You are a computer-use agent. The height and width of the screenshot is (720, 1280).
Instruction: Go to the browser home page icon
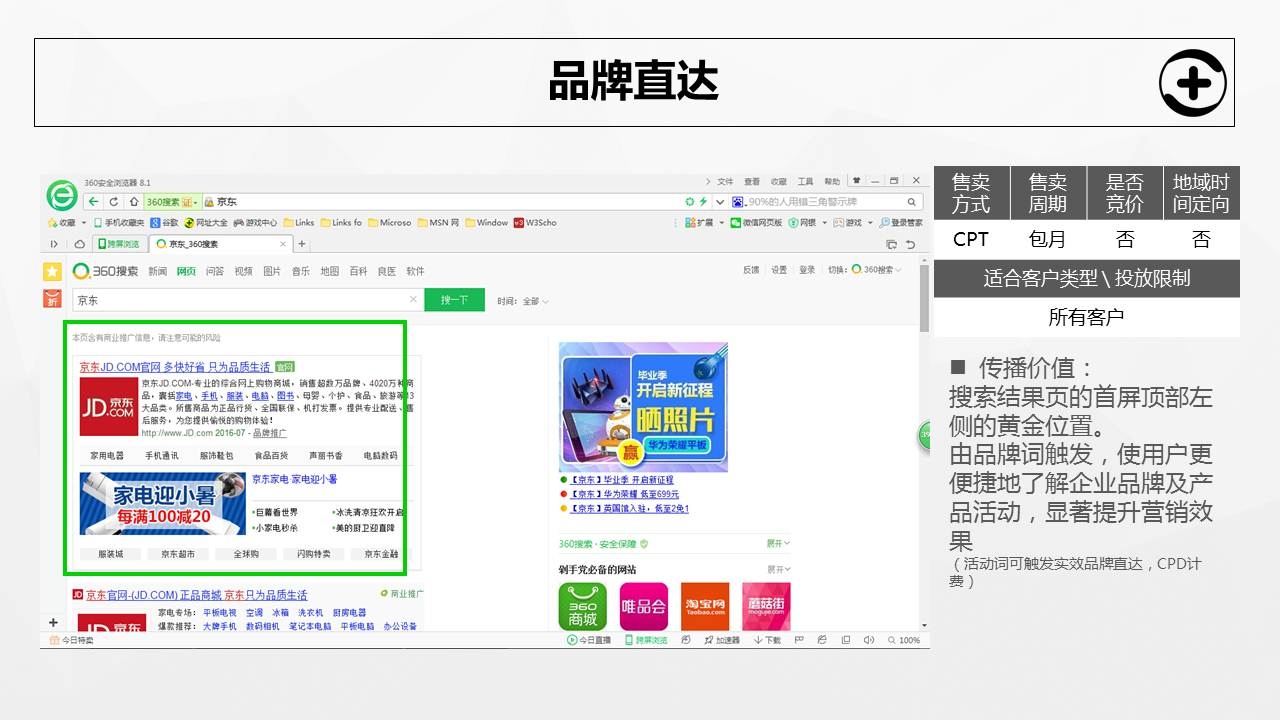(132, 202)
